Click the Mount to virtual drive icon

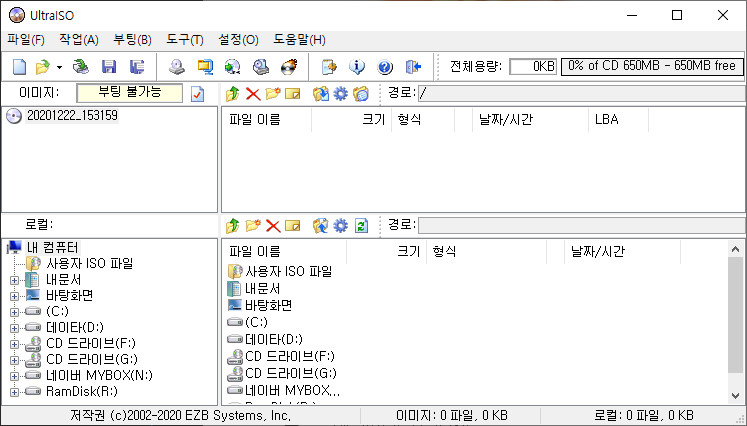click(261, 67)
